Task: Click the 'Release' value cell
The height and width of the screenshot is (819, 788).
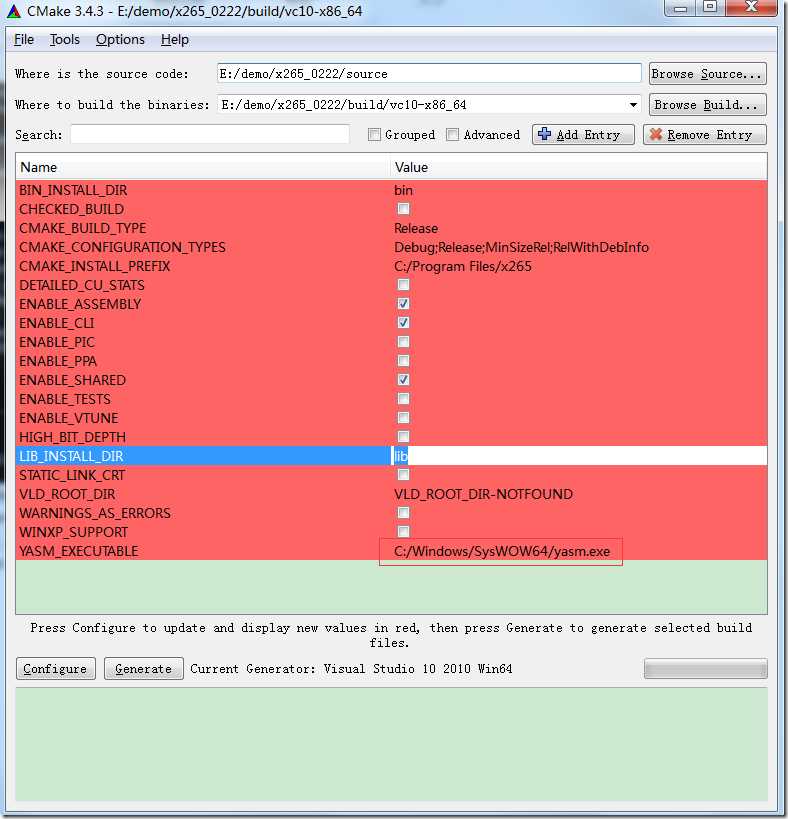Action: pyautogui.click(x=416, y=228)
